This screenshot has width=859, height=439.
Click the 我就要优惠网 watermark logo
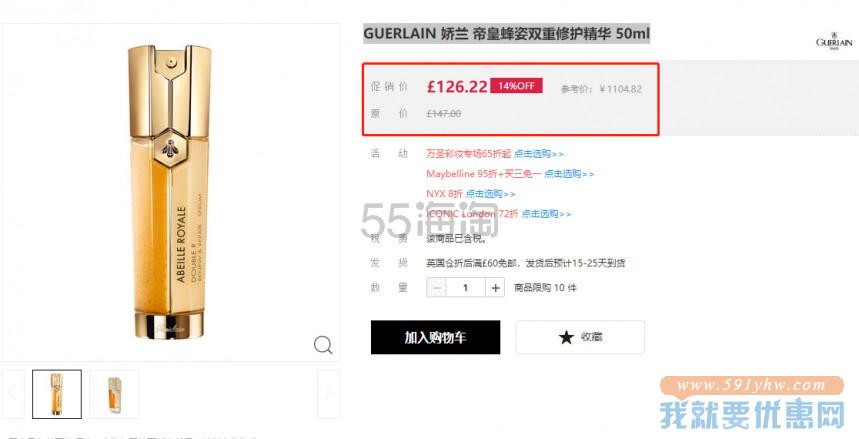coord(752,403)
